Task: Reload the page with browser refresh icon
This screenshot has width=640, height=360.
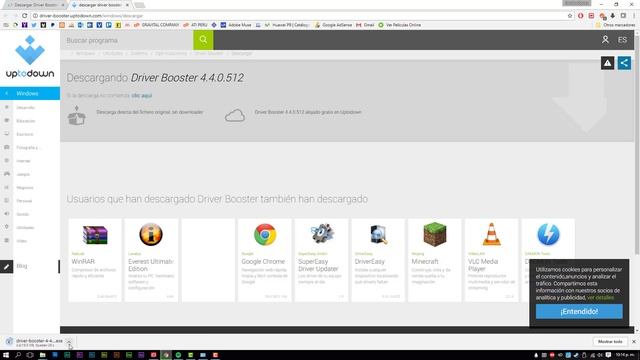Action: pyautogui.click(x=24, y=16)
